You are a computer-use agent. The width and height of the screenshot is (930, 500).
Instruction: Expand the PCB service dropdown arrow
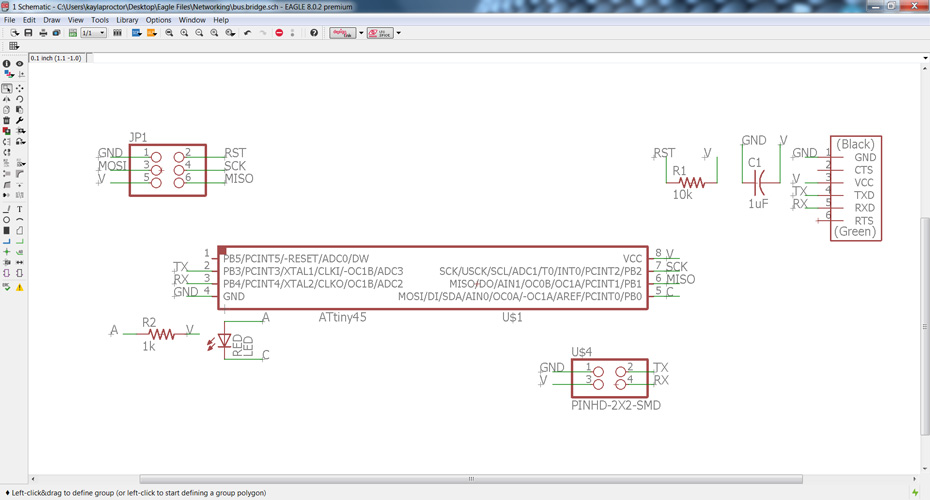click(399, 33)
